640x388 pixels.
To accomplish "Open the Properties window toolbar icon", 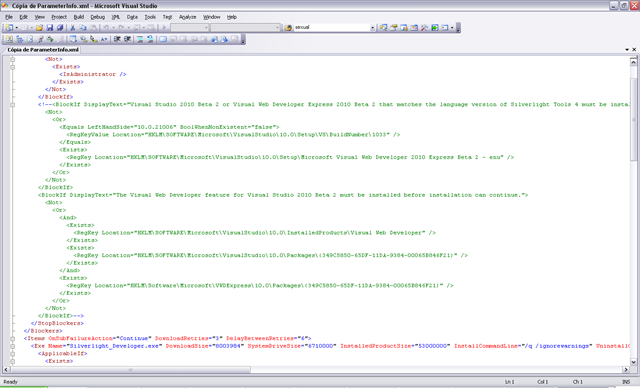I will click(393, 27).
